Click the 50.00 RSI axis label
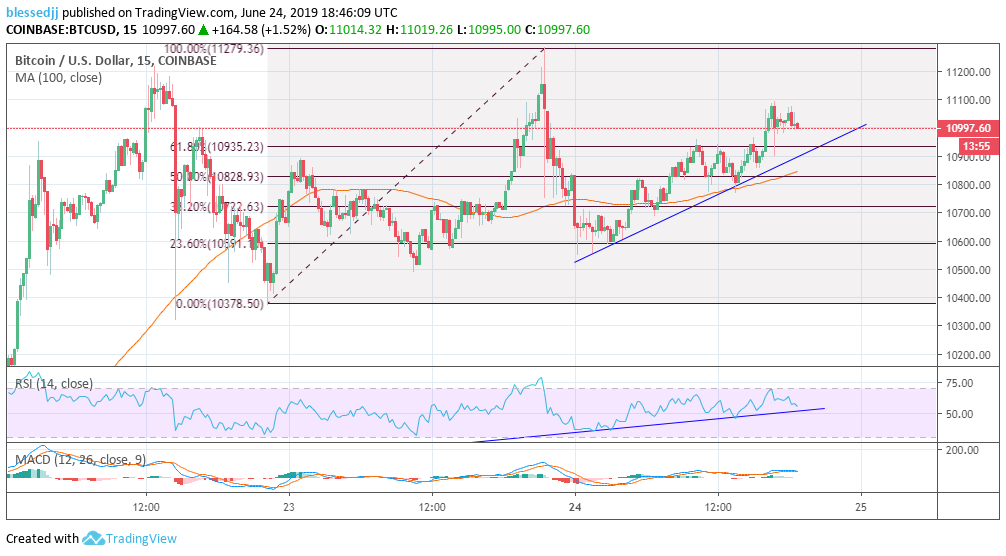The height and width of the screenshot is (556, 1006). [960, 414]
